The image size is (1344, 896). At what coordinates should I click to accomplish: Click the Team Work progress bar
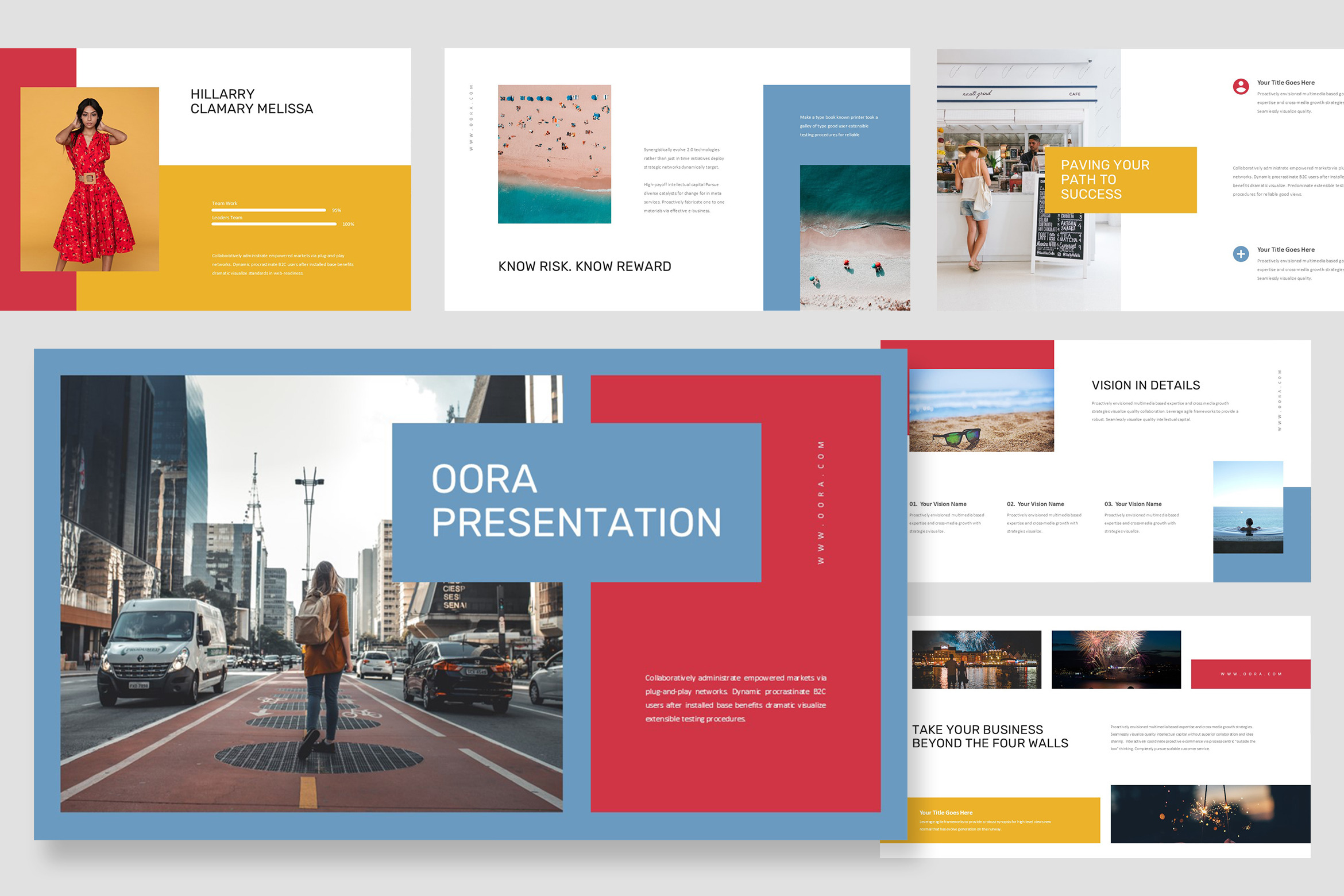point(268,210)
